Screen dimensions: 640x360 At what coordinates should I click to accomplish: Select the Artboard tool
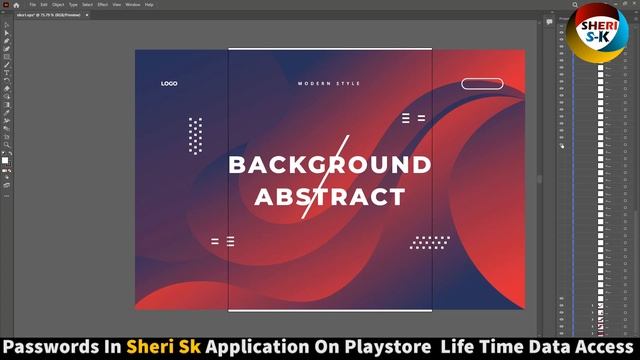6,137
